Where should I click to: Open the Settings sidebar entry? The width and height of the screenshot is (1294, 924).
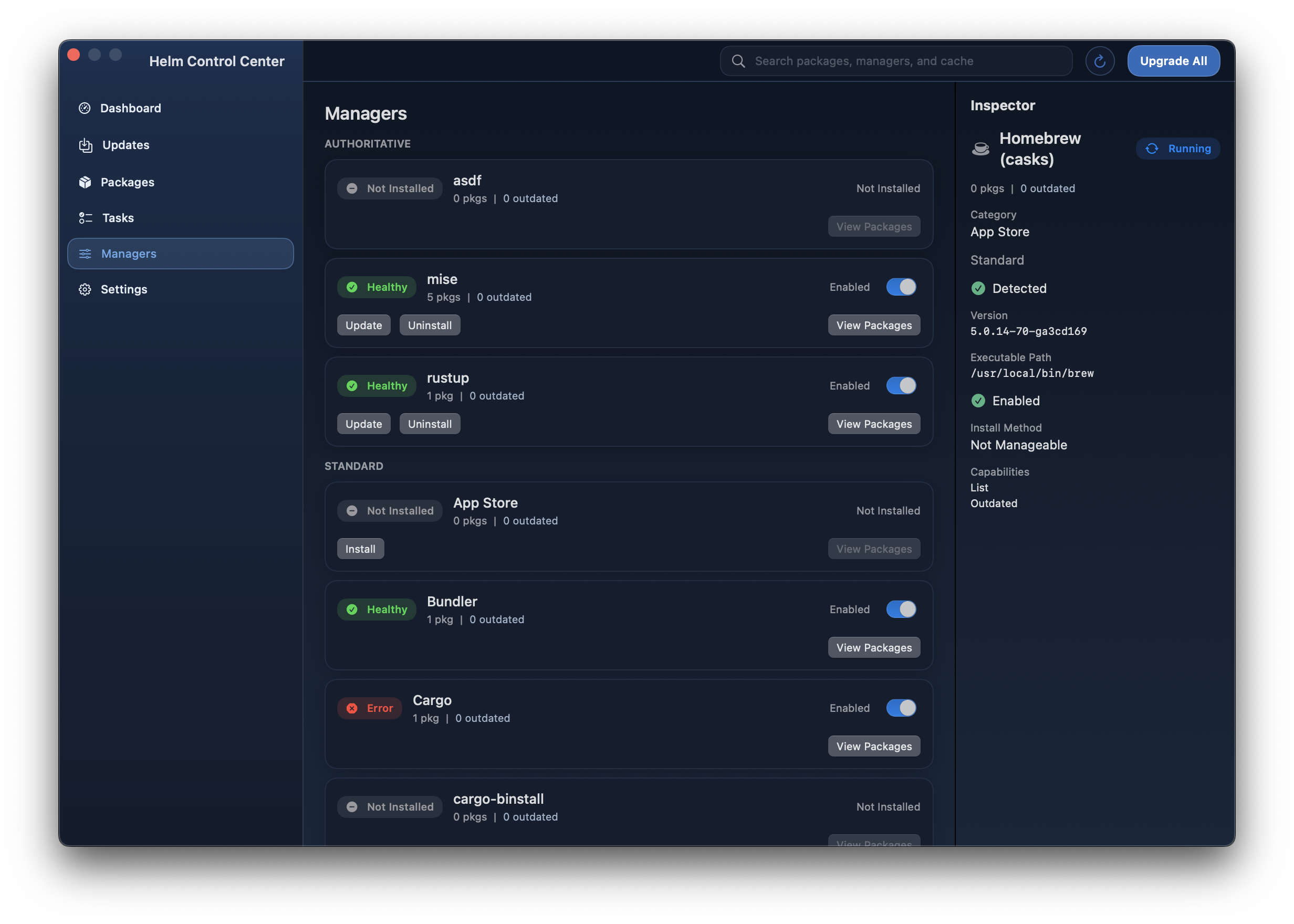pyautogui.click(x=123, y=289)
